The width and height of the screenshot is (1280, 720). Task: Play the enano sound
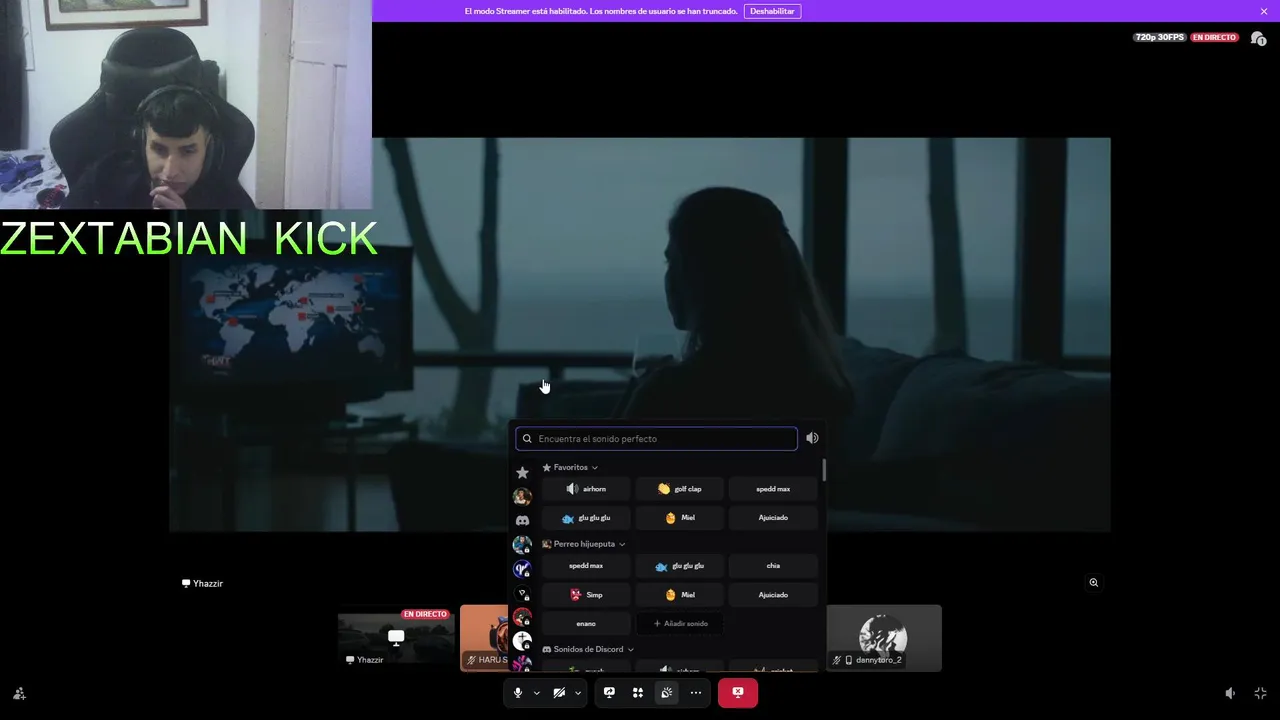point(586,624)
